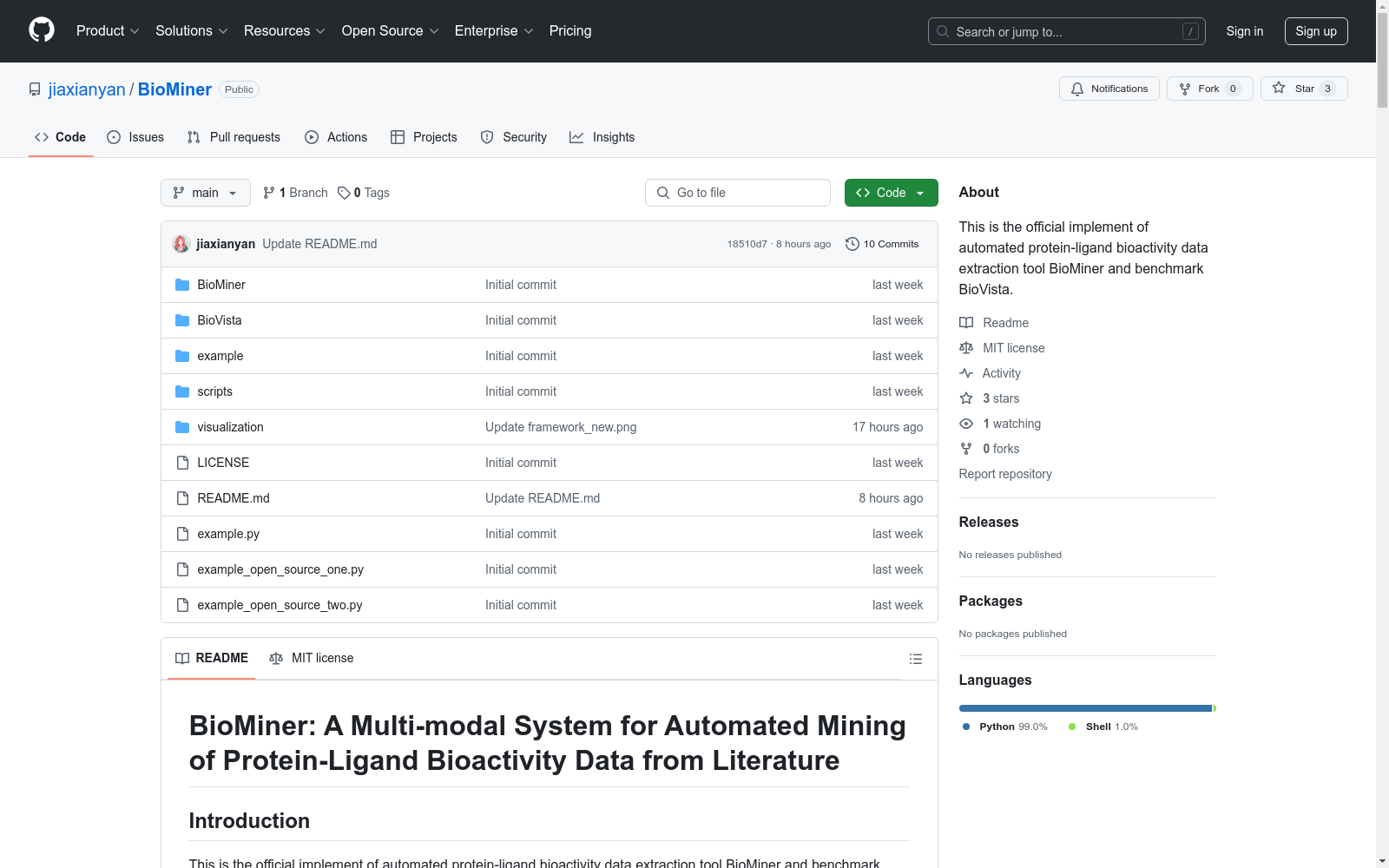Click the Packages heading link
Viewport: 1389px width, 868px height.
pyautogui.click(x=991, y=601)
